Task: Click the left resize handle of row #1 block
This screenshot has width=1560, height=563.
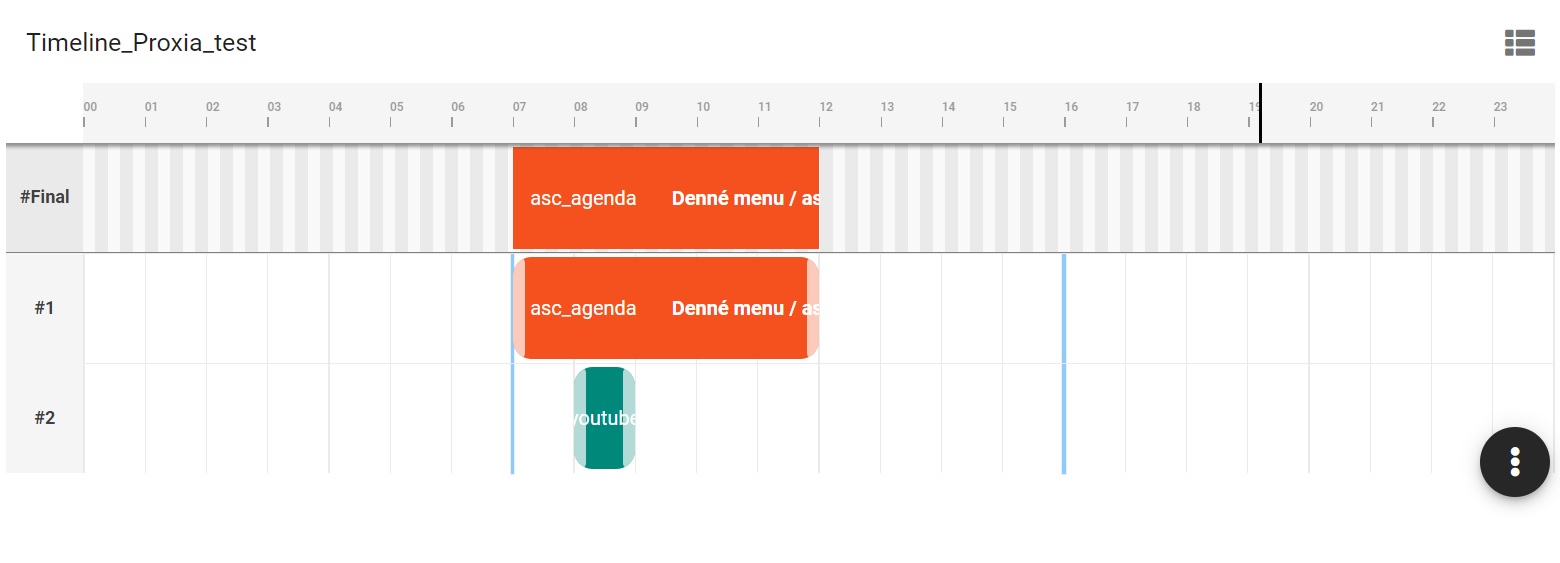Action: [x=519, y=308]
